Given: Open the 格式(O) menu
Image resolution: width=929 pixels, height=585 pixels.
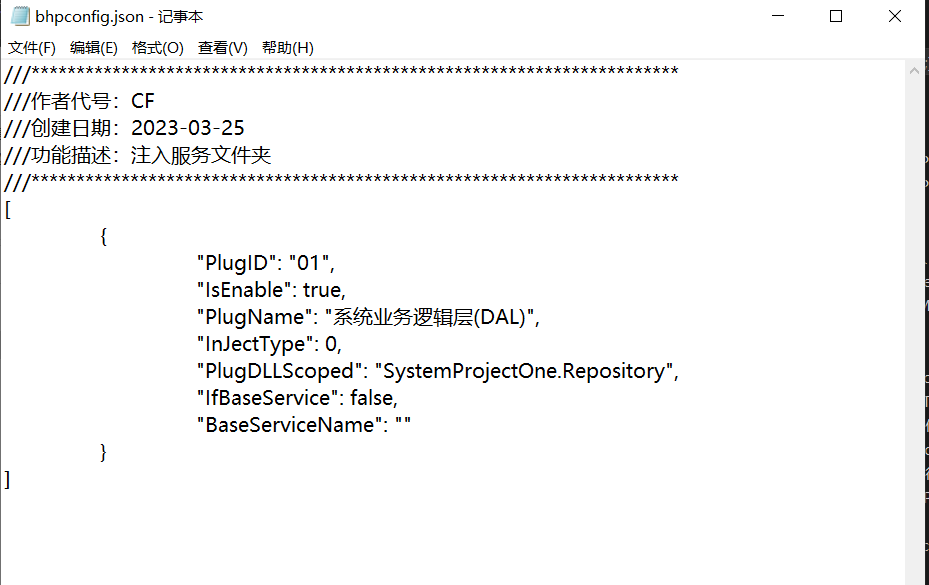Looking at the screenshot, I should [158, 47].
